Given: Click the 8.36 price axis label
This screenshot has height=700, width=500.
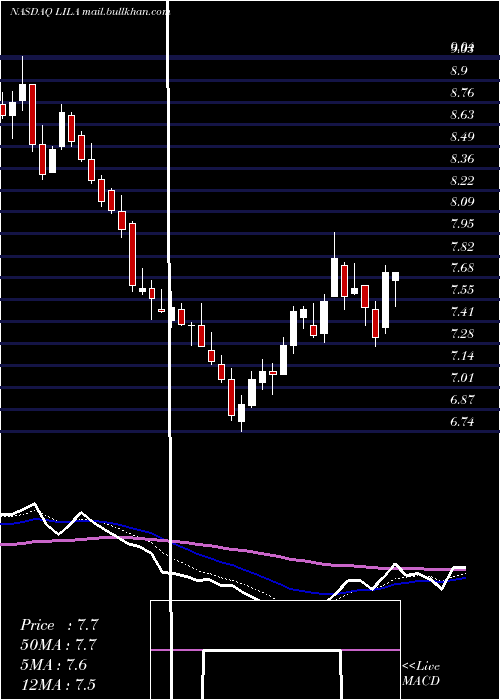Looking at the screenshot, I should coord(462,158).
